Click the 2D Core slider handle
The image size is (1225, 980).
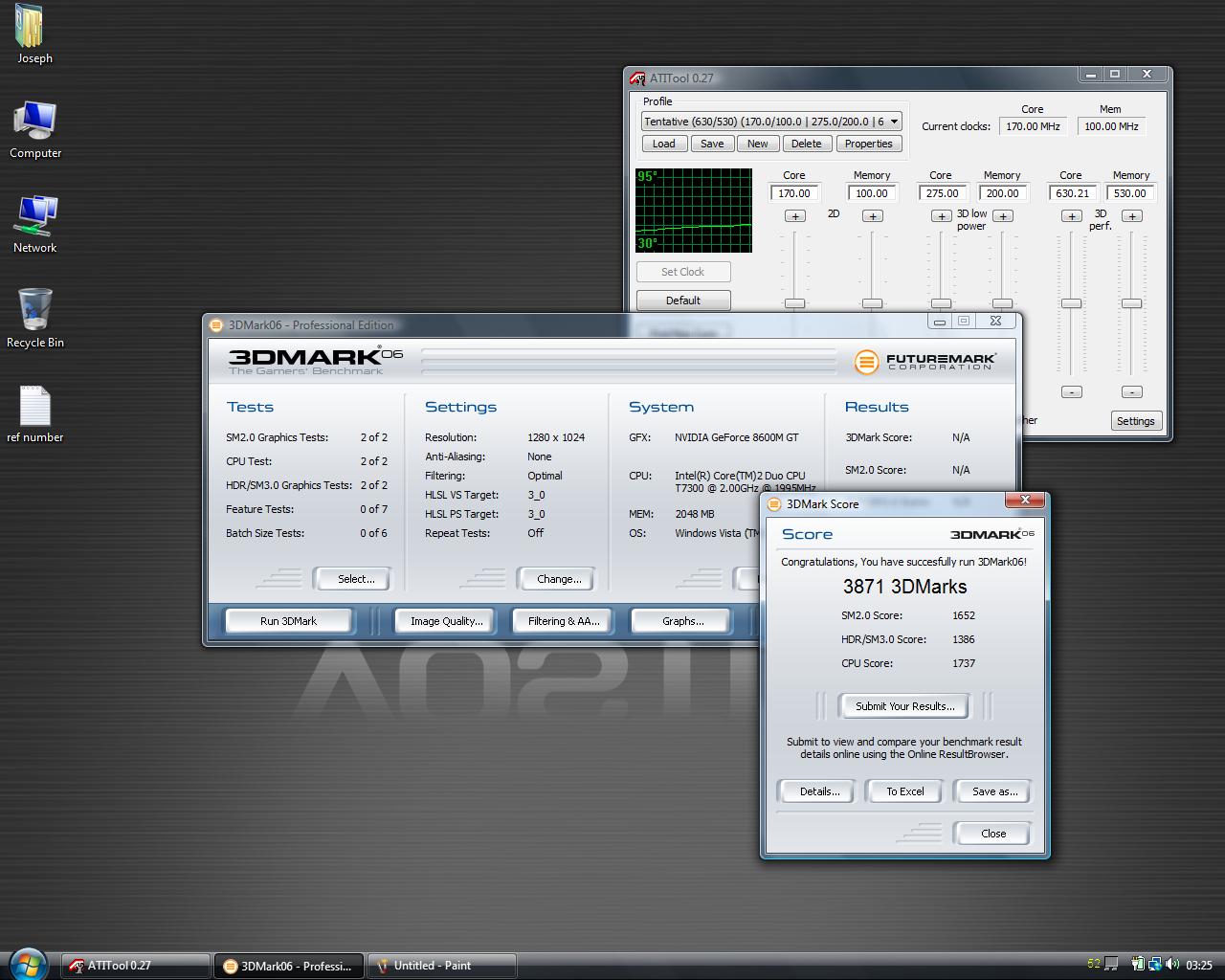pyautogui.click(x=795, y=303)
